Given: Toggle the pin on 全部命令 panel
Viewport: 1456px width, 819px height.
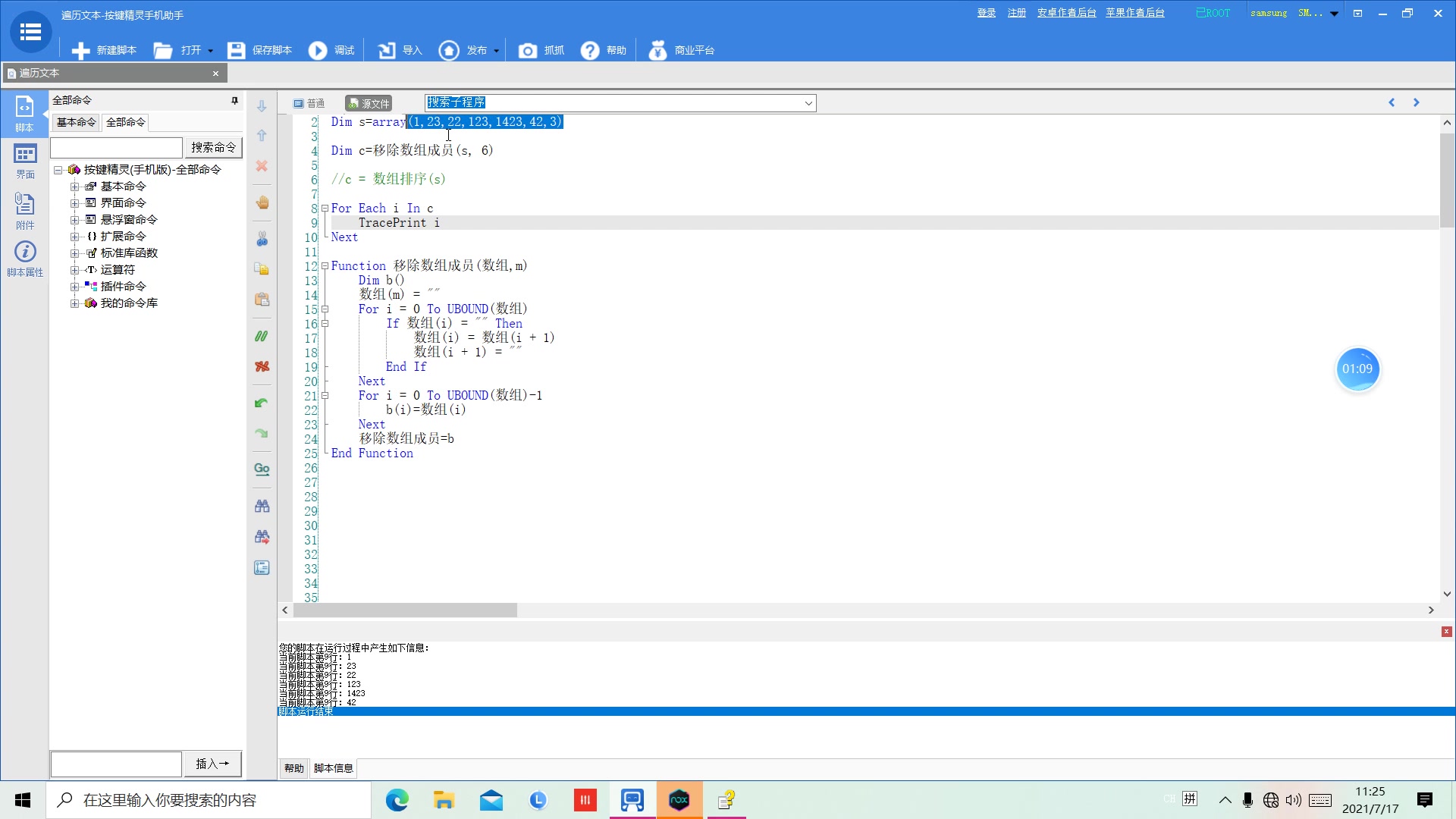Looking at the screenshot, I should (234, 100).
